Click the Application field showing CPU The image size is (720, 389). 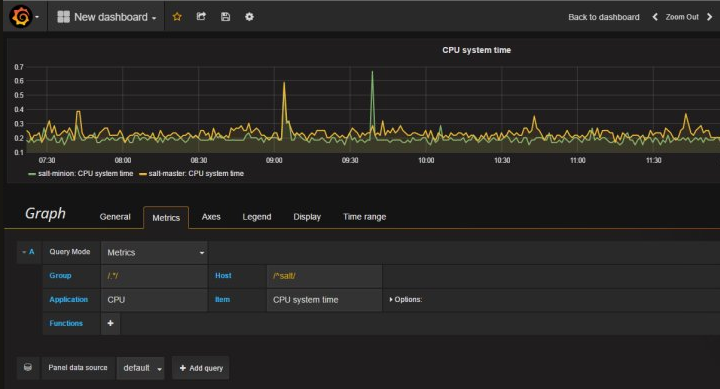(154, 300)
